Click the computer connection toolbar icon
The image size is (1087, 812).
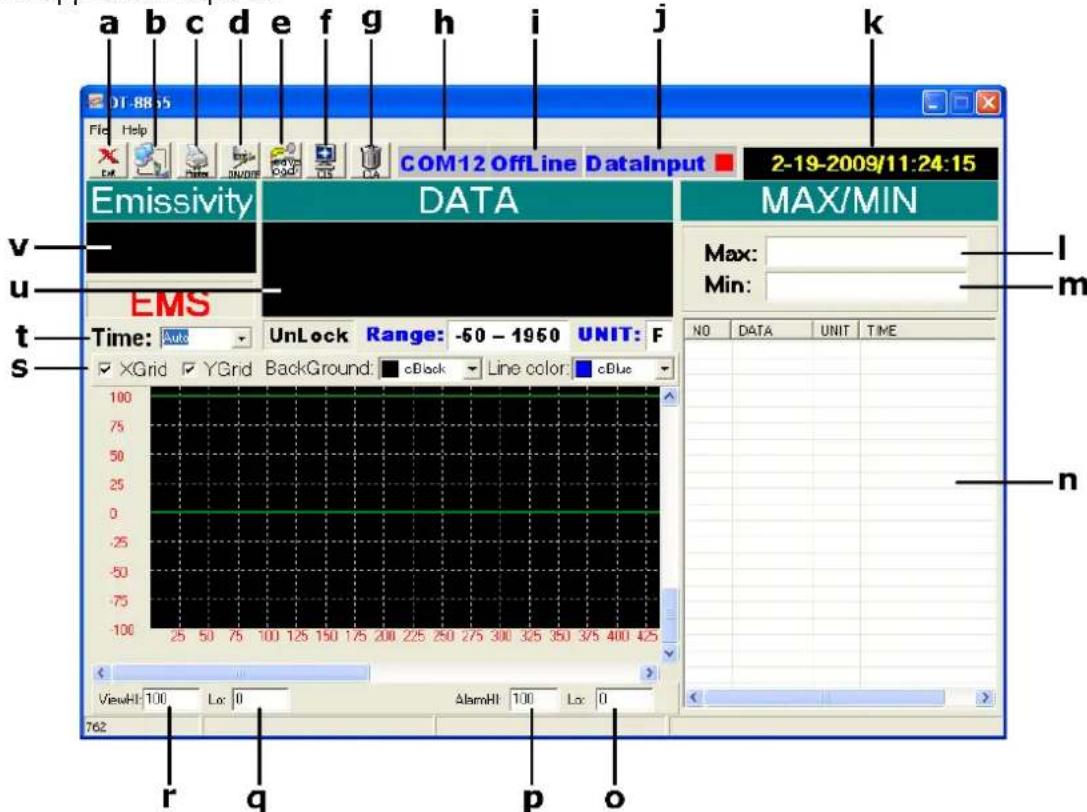tap(152, 161)
